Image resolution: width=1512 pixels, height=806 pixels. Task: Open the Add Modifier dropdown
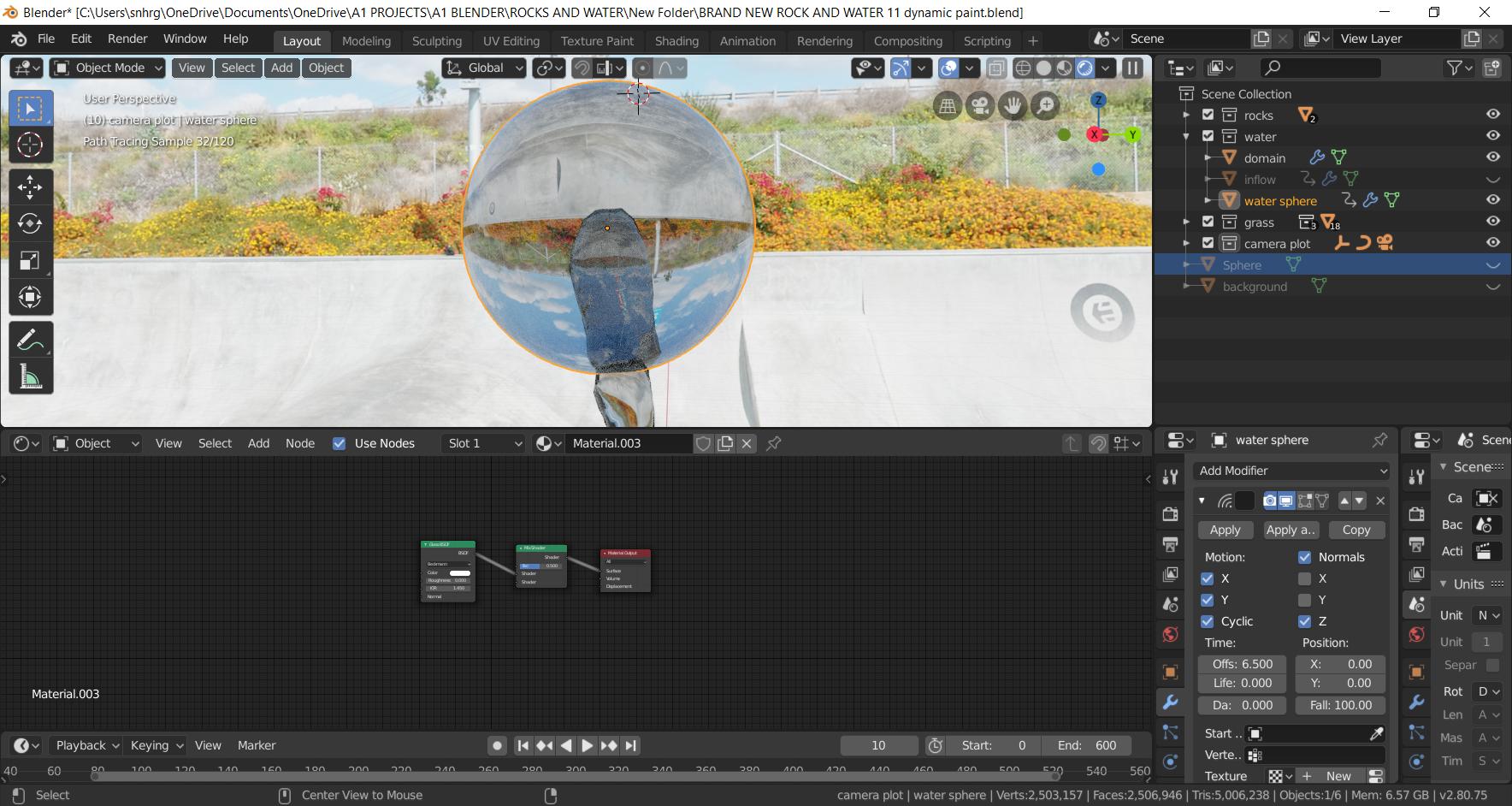click(x=1292, y=471)
